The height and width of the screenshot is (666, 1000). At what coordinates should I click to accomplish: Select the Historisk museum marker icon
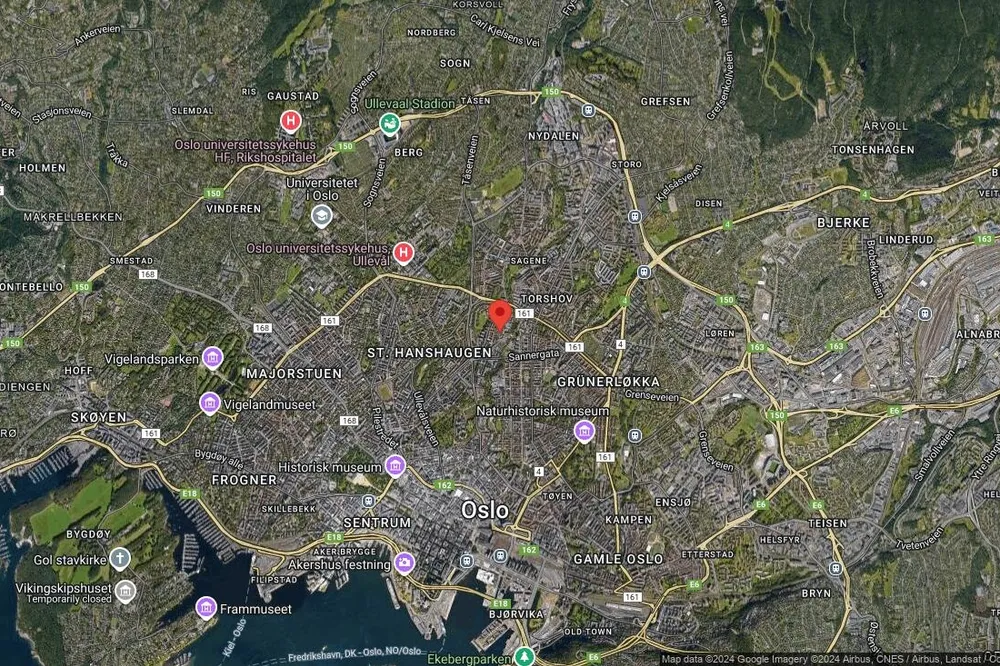pos(395,466)
